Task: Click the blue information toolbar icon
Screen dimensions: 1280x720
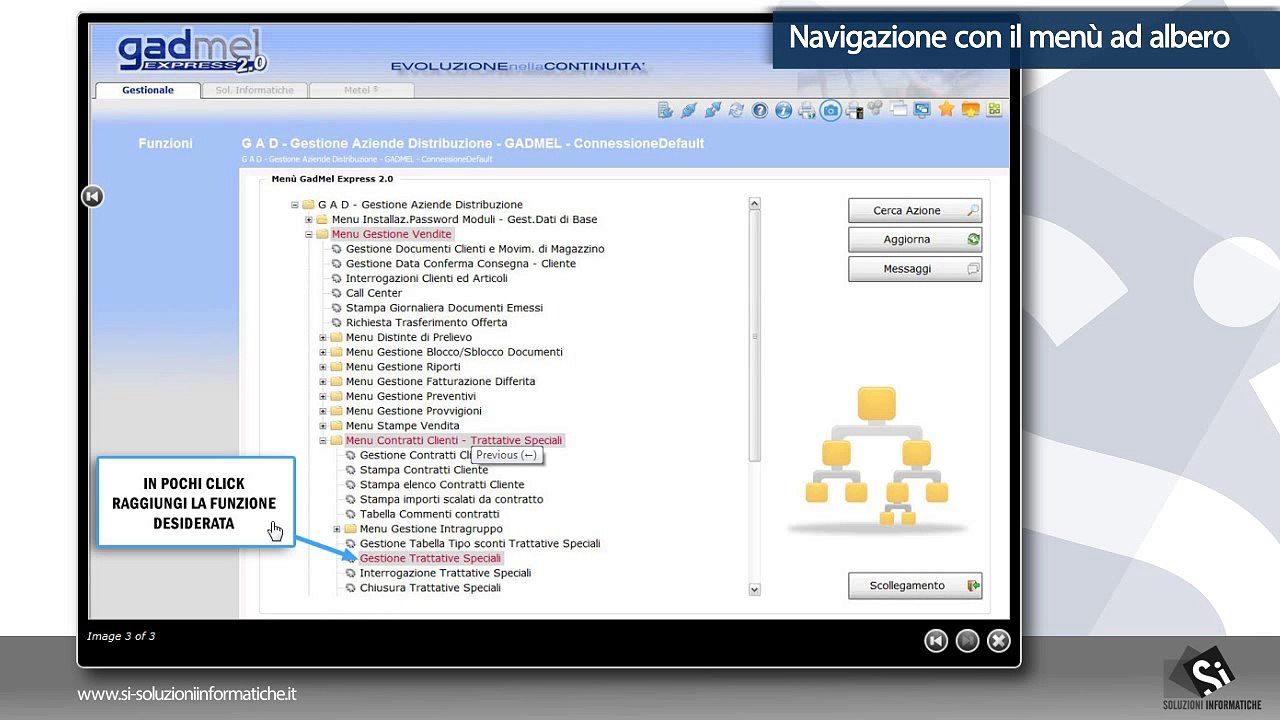Action: coord(783,111)
